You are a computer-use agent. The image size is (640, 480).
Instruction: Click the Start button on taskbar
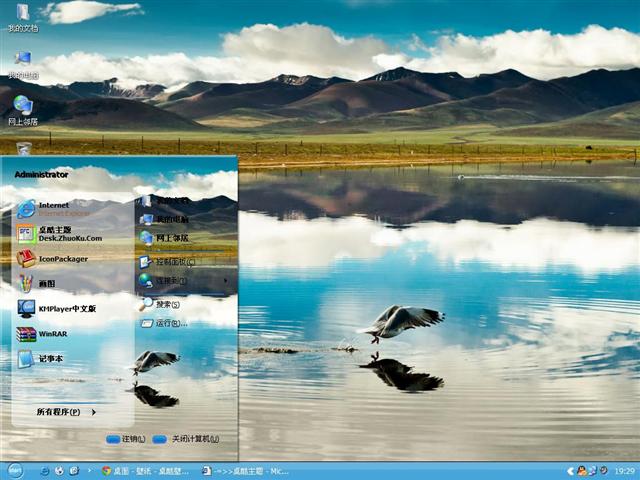[x=16, y=471]
